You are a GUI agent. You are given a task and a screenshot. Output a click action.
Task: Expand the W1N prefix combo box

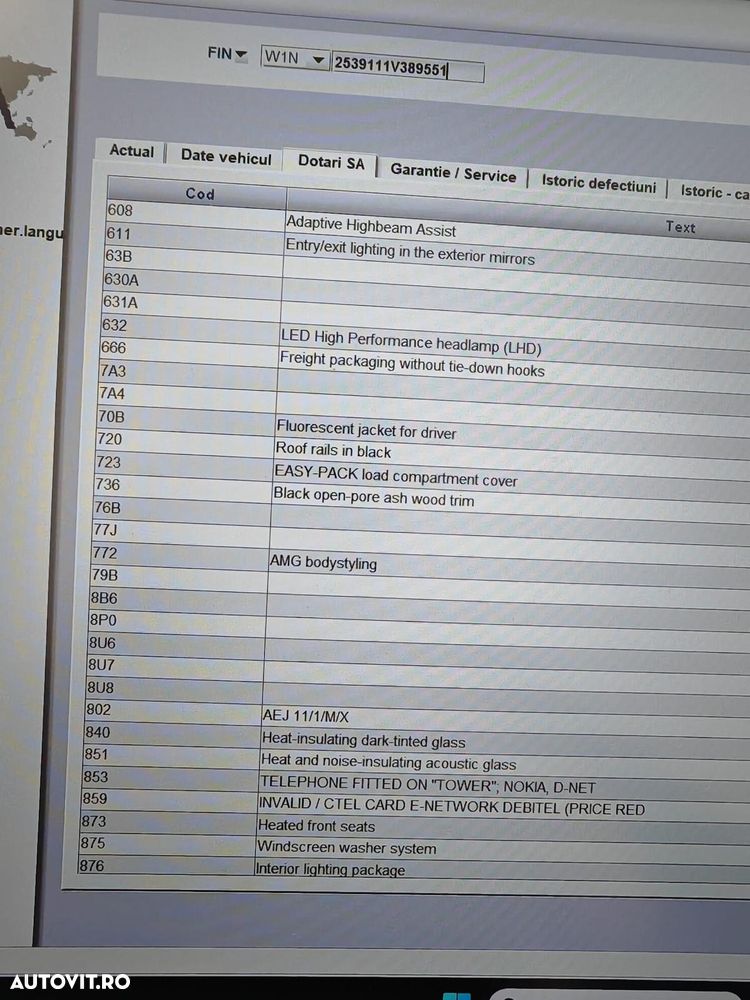(318, 61)
